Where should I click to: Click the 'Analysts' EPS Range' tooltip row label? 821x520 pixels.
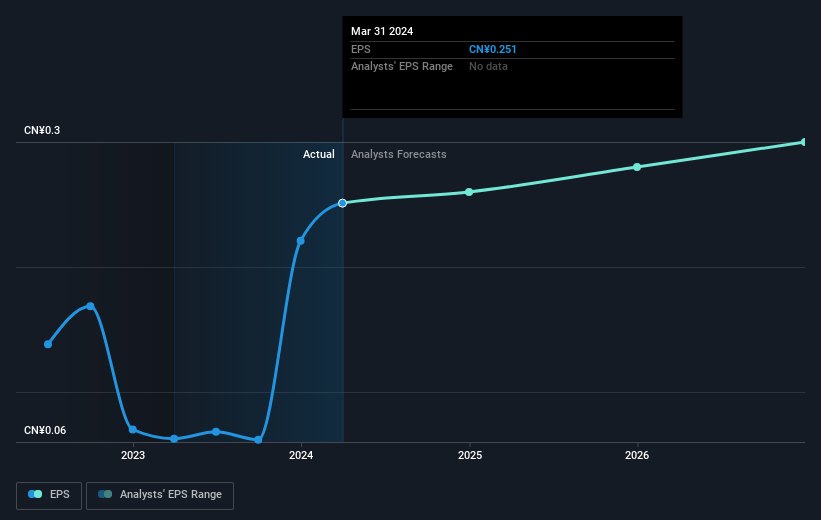click(402, 67)
